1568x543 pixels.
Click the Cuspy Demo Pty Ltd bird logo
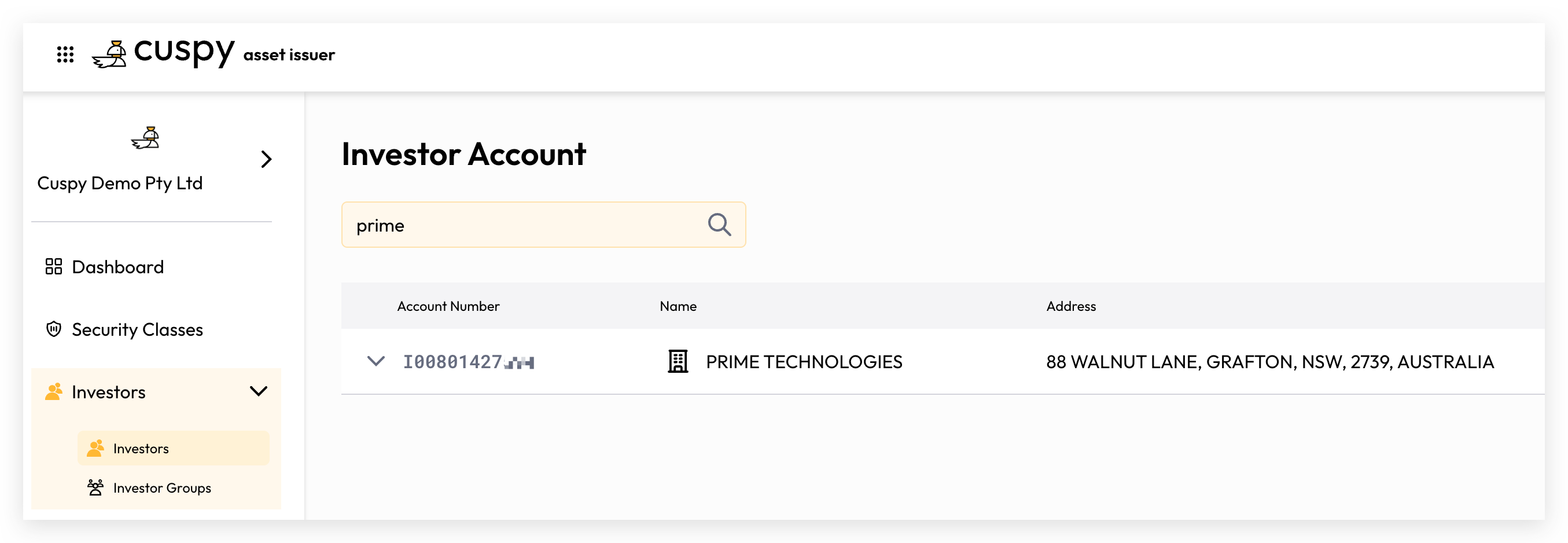(145, 138)
